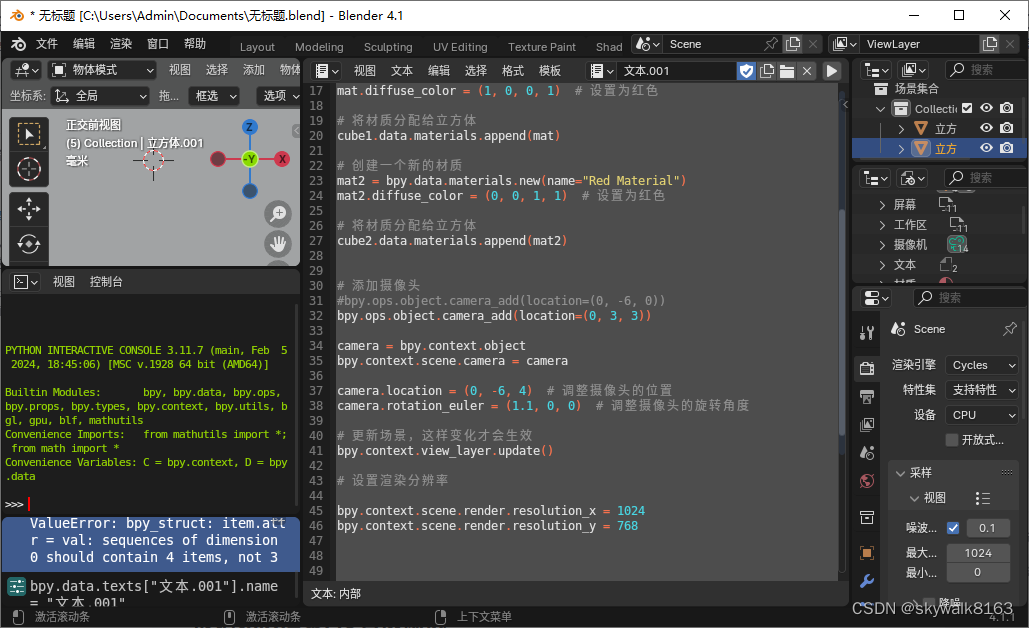Unlink the 文本.001 text datablock
The image size is (1029, 628).
coord(807,71)
